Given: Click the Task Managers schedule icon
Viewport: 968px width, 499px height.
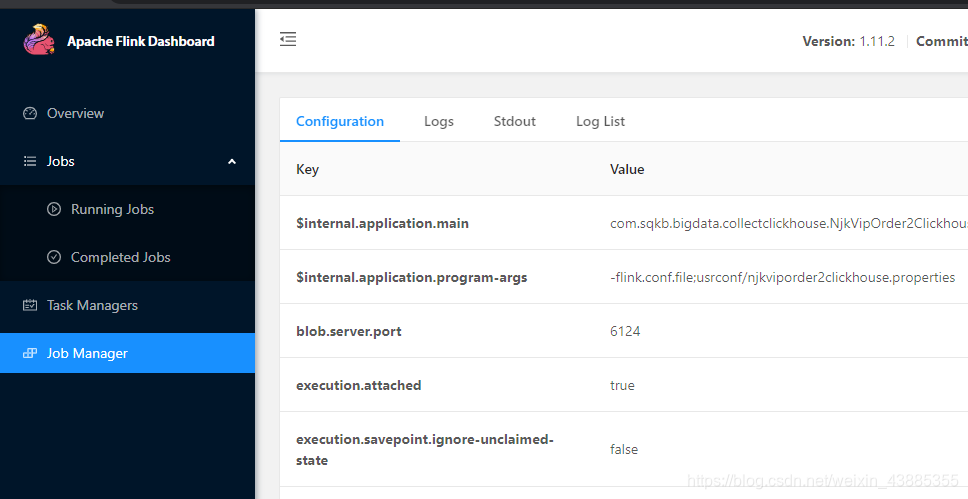Looking at the screenshot, I should pyautogui.click(x=30, y=305).
